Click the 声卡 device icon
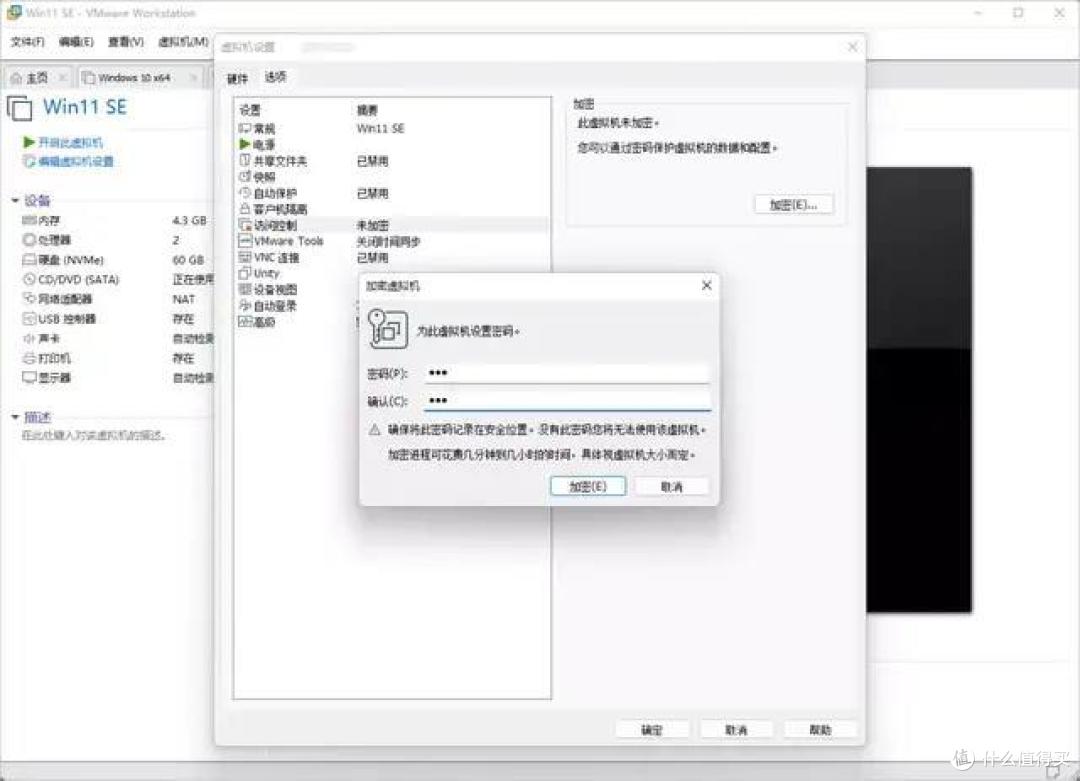The width and height of the screenshot is (1080, 781). click(29, 338)
